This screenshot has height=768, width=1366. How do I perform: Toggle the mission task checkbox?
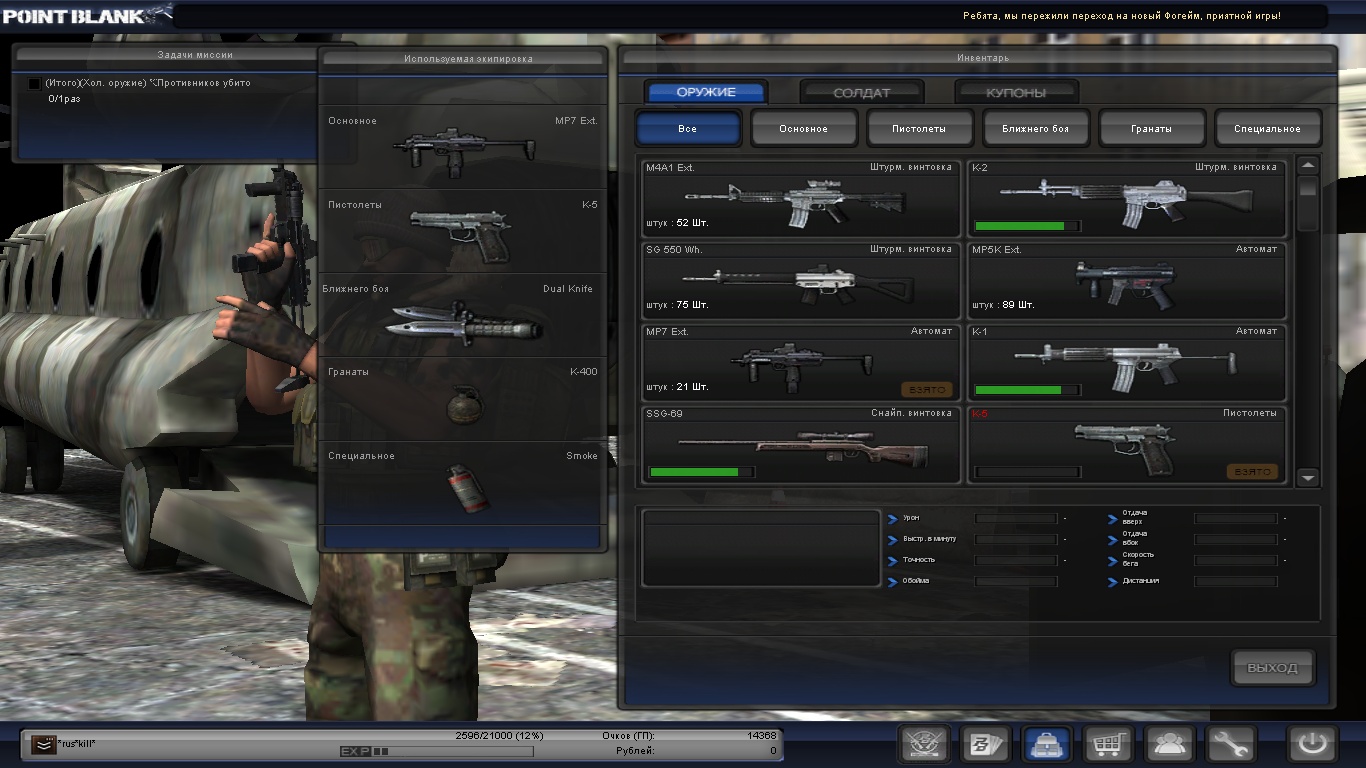coord(35,84)
